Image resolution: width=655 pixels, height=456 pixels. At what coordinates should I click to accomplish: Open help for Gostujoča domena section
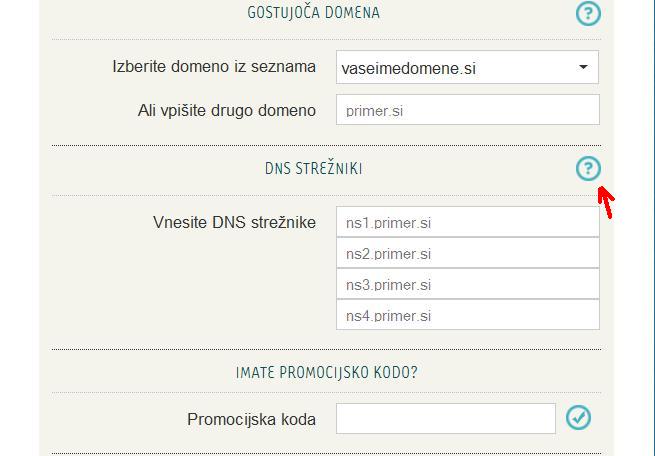pyautogui.click(x=588, y=13)
